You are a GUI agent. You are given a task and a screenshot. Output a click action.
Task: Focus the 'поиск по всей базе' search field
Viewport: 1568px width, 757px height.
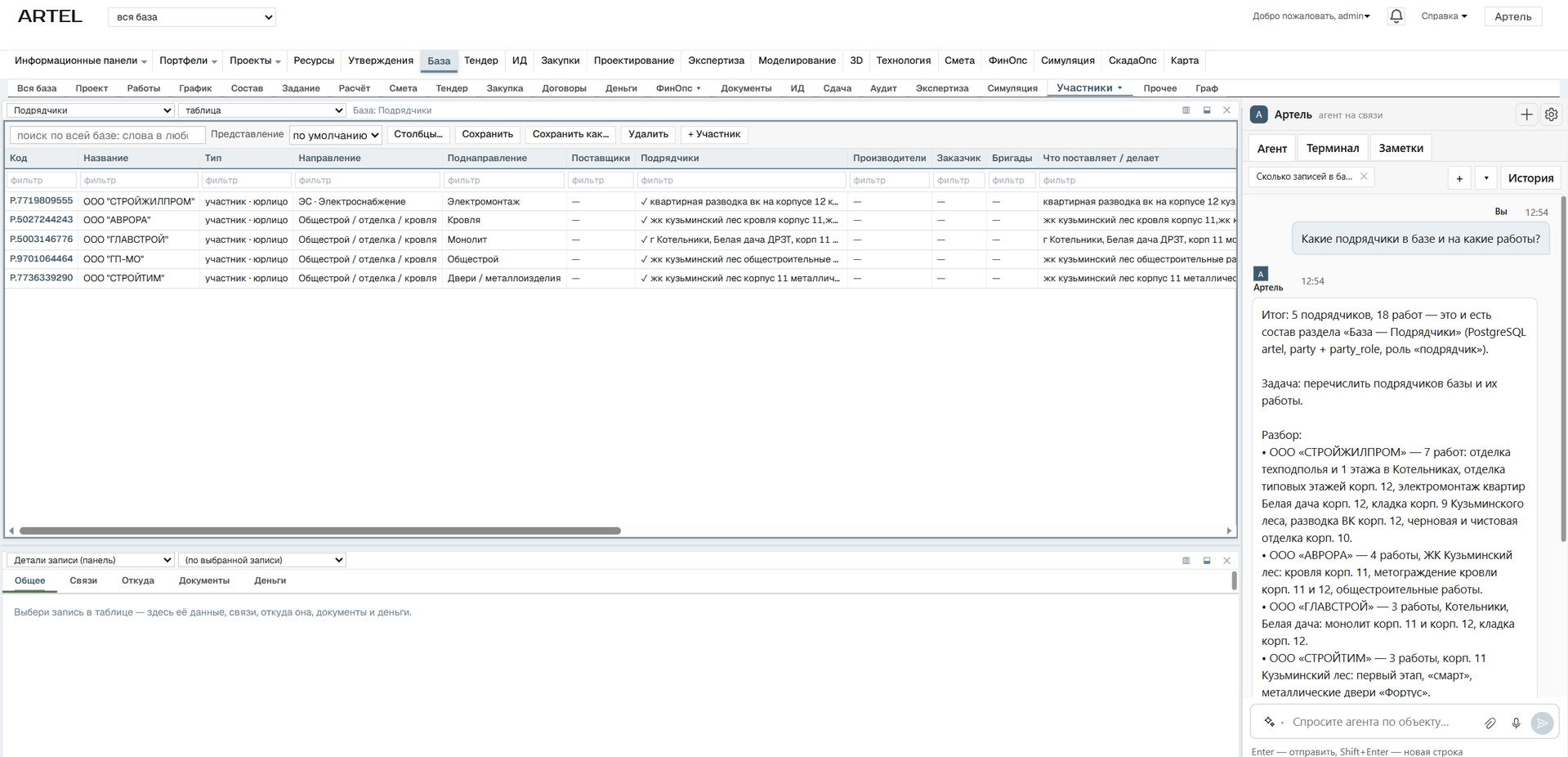click(107, 135)
